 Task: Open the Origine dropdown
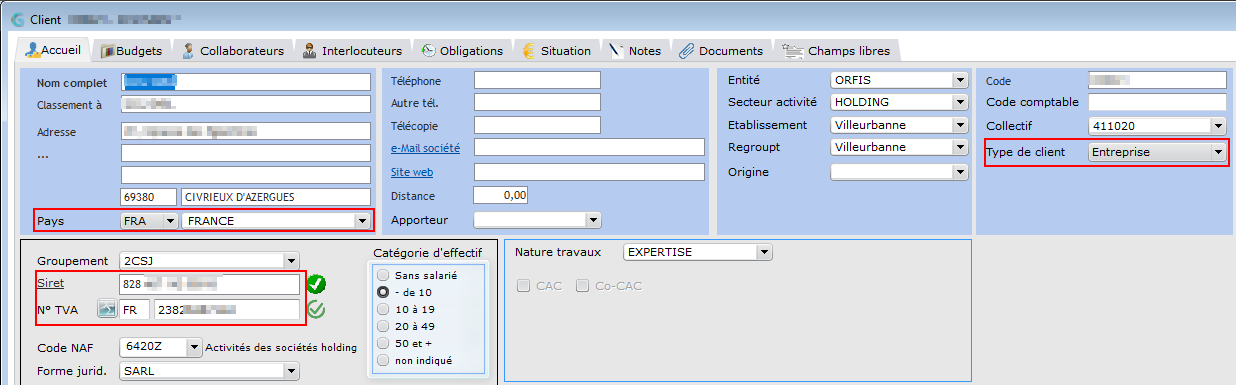(x=960, y=172)
